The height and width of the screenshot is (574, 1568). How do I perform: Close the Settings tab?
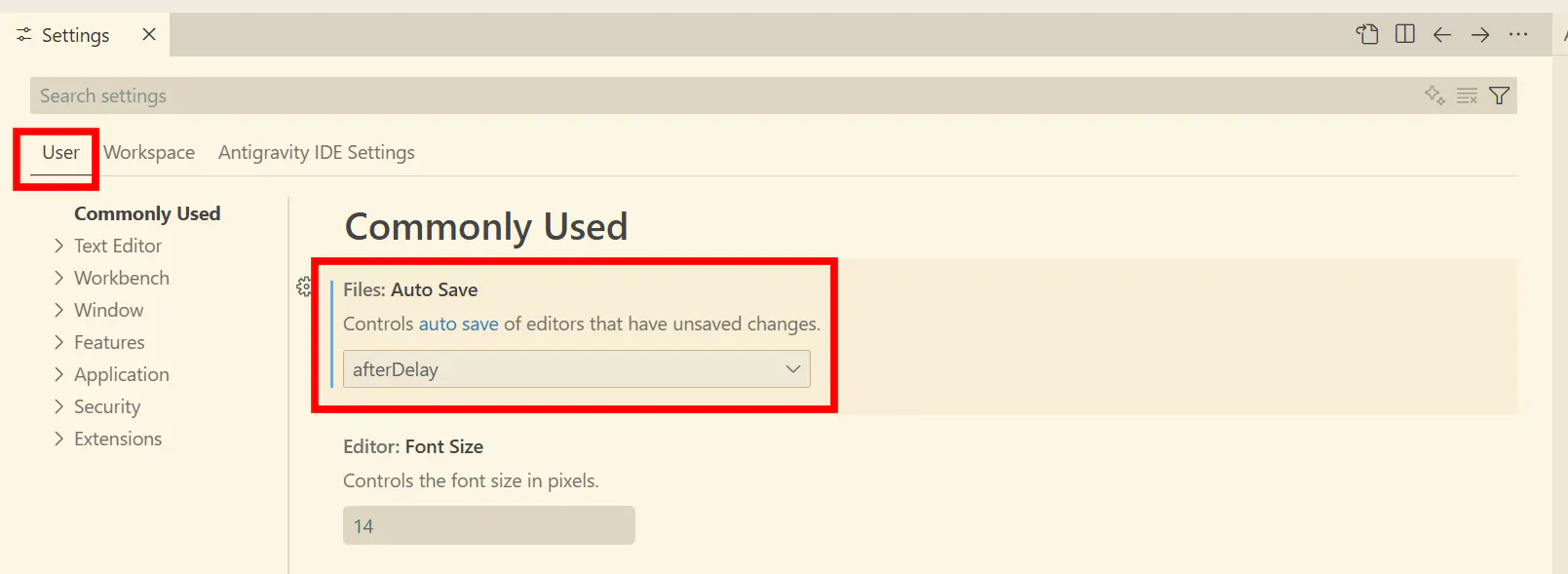pos(149,34)
